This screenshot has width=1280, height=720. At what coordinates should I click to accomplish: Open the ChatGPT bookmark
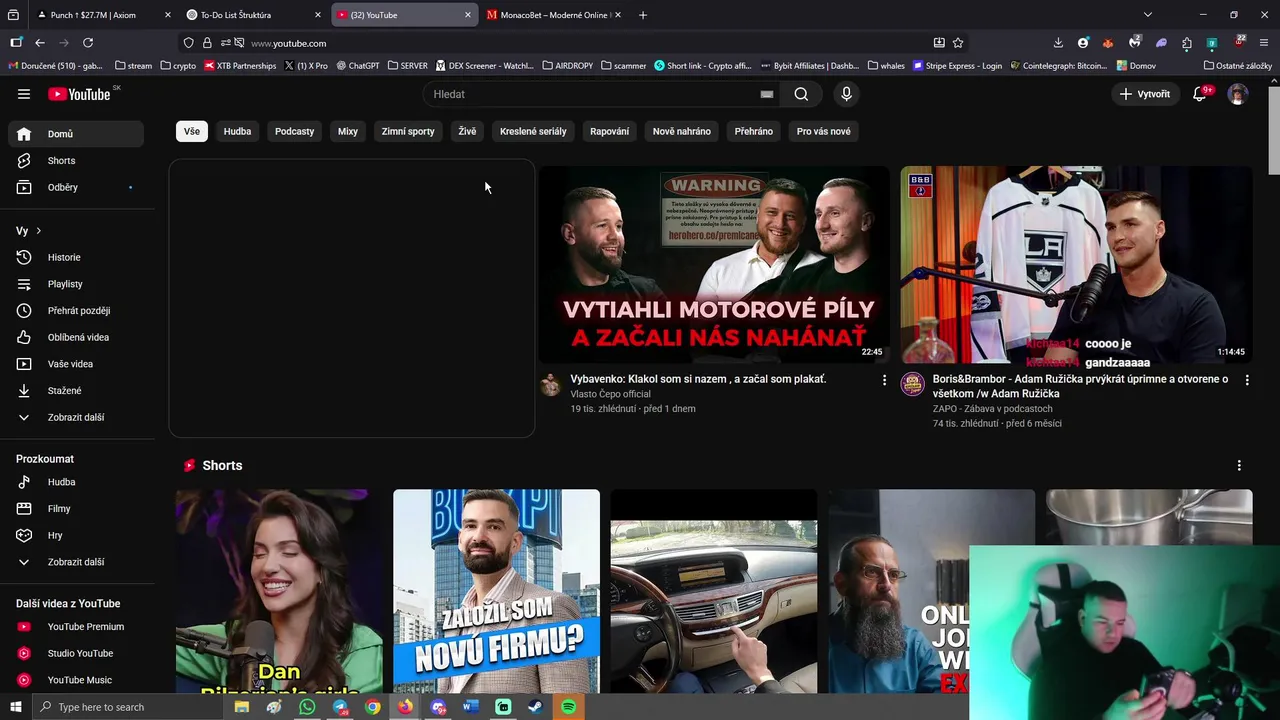[x=357, y=66]
